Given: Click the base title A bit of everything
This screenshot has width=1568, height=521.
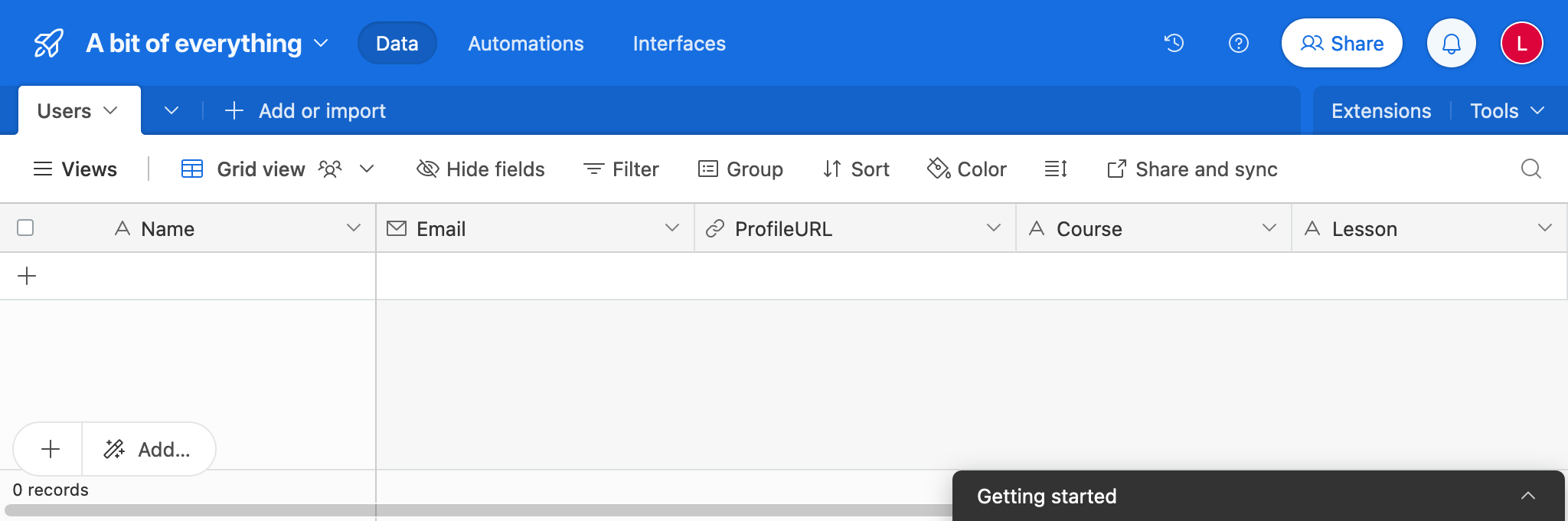Looking at the screenshot, I should (x=194, y=44).
